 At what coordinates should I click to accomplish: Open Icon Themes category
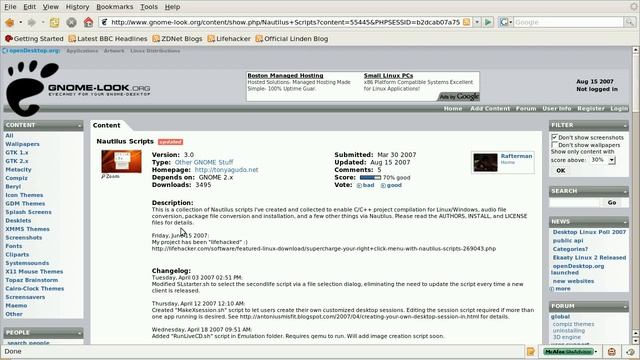click(24, 195)
